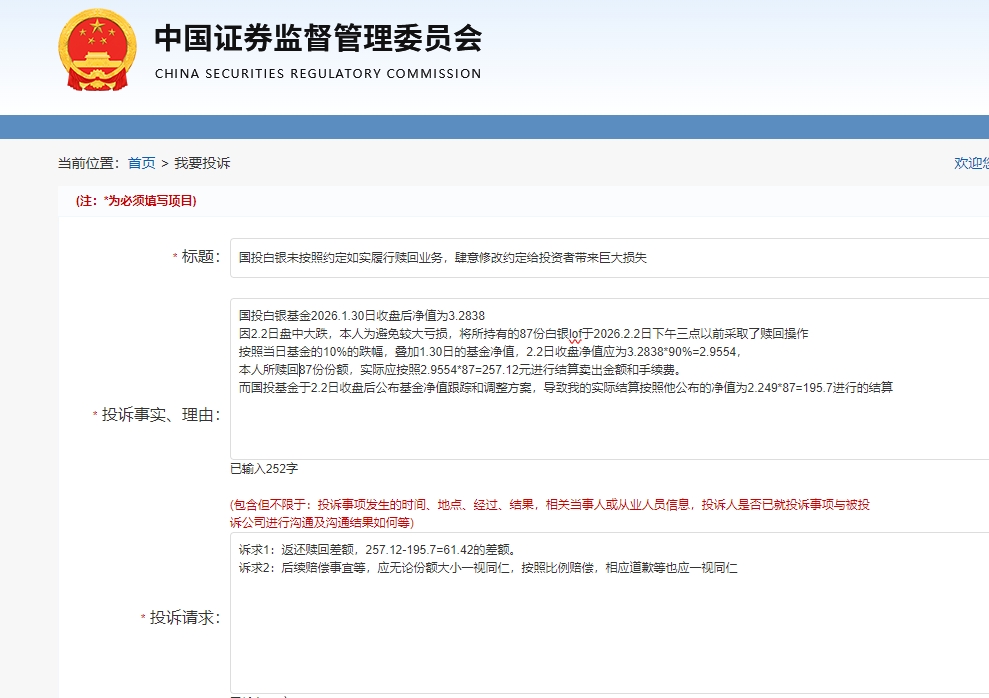
Task: Click the 诉求2 line in the request box
Action: [488, 568]
